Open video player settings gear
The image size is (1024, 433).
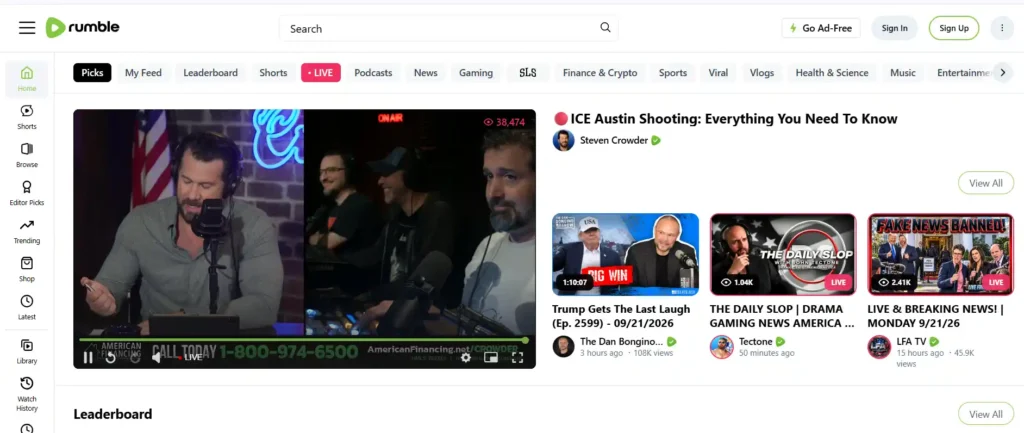pos(466,357)
